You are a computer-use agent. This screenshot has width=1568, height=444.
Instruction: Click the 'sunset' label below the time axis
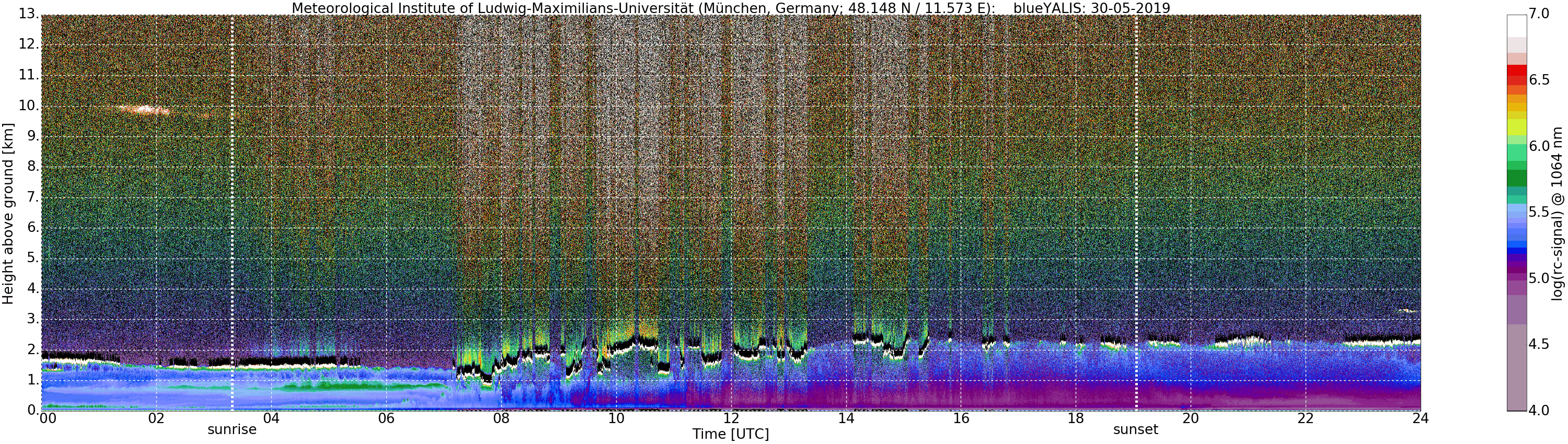tap(1136, 429)
